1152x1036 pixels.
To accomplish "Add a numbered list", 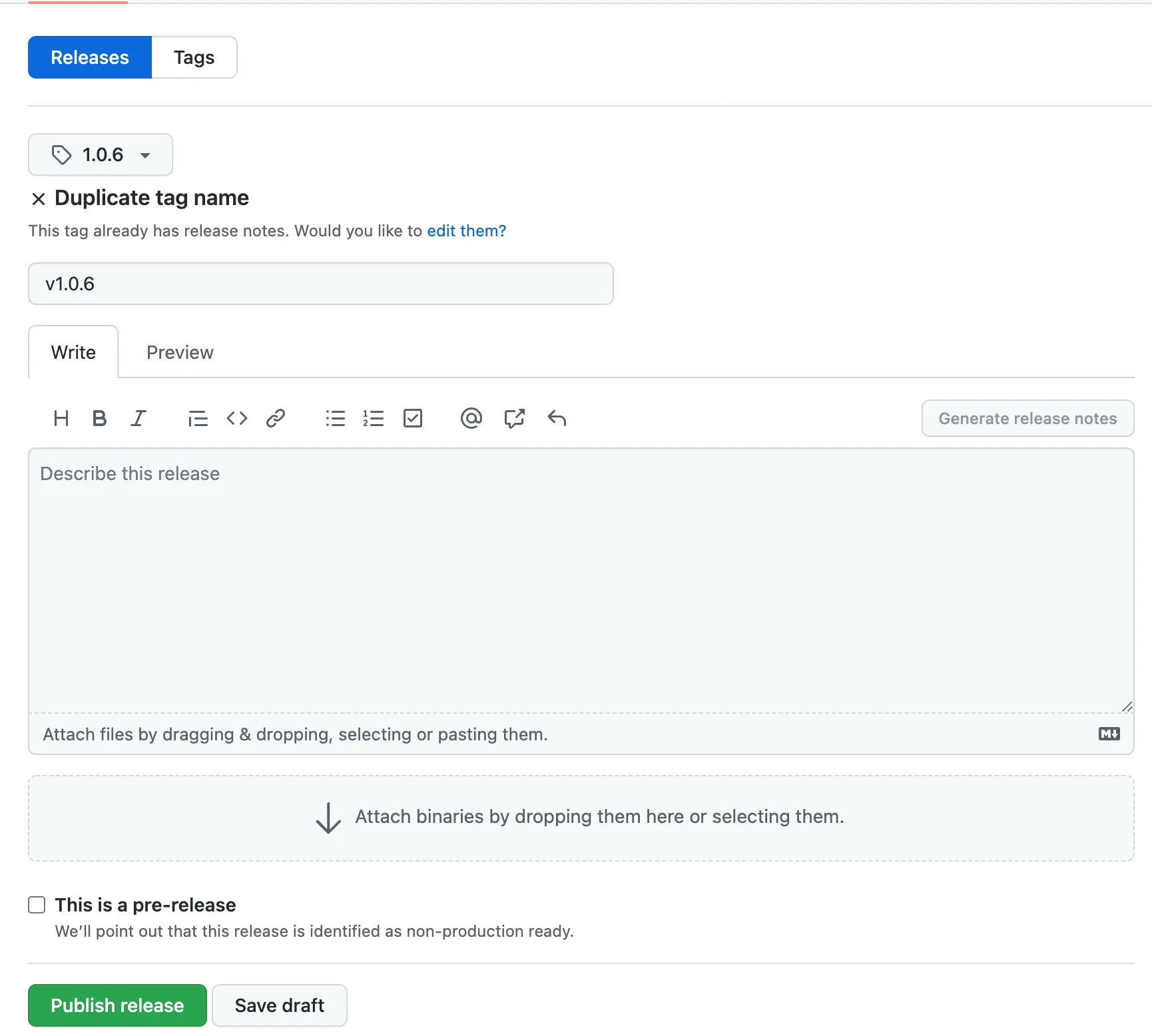I will 374,418.
